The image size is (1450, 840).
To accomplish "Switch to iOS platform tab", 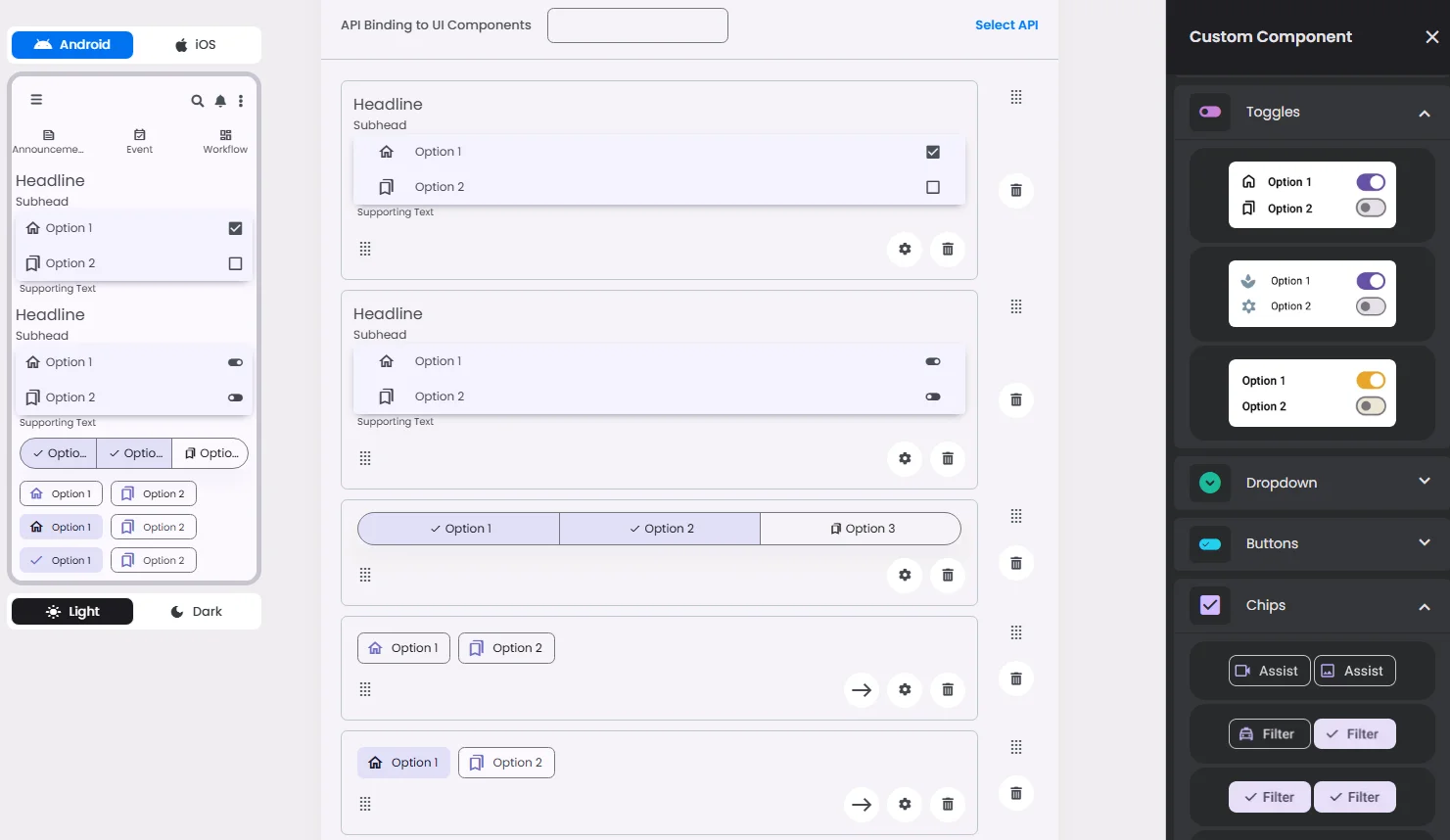I will coord(196,45).
